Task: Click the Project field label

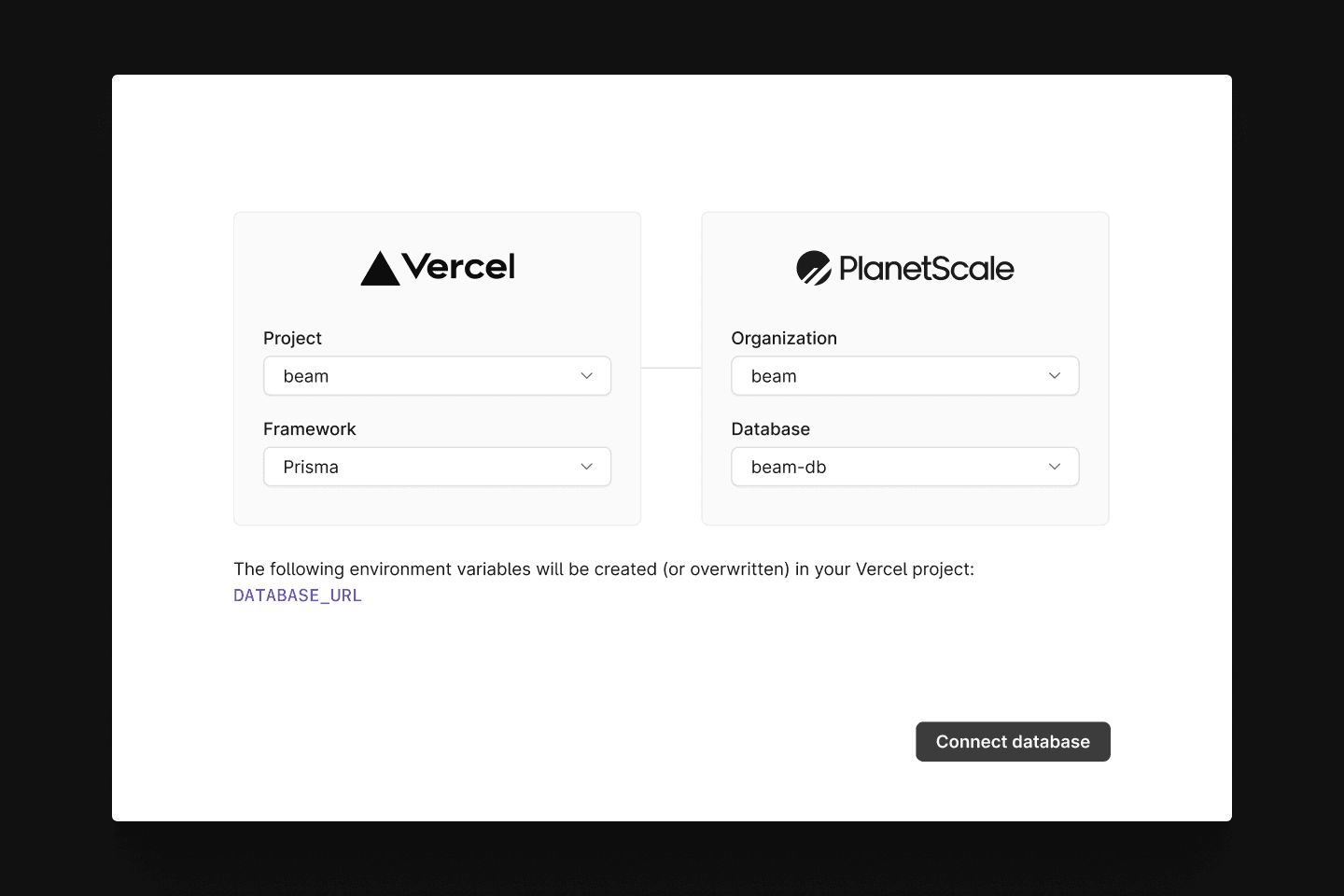Action: (x=292, y=338)
